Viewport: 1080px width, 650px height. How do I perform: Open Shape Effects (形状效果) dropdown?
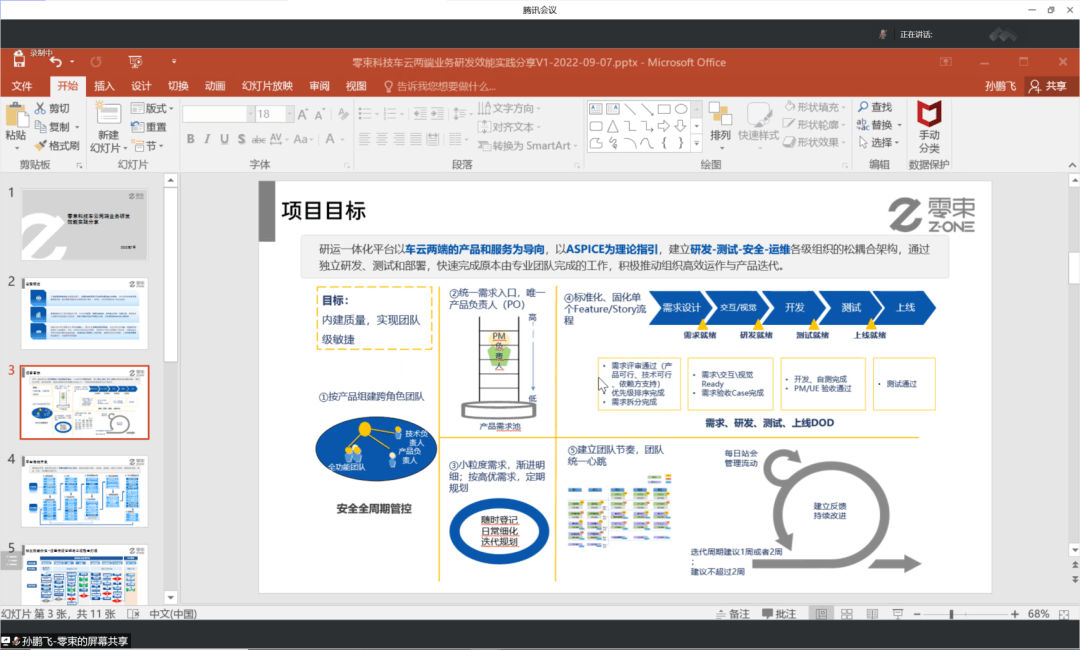pos(815,142)
